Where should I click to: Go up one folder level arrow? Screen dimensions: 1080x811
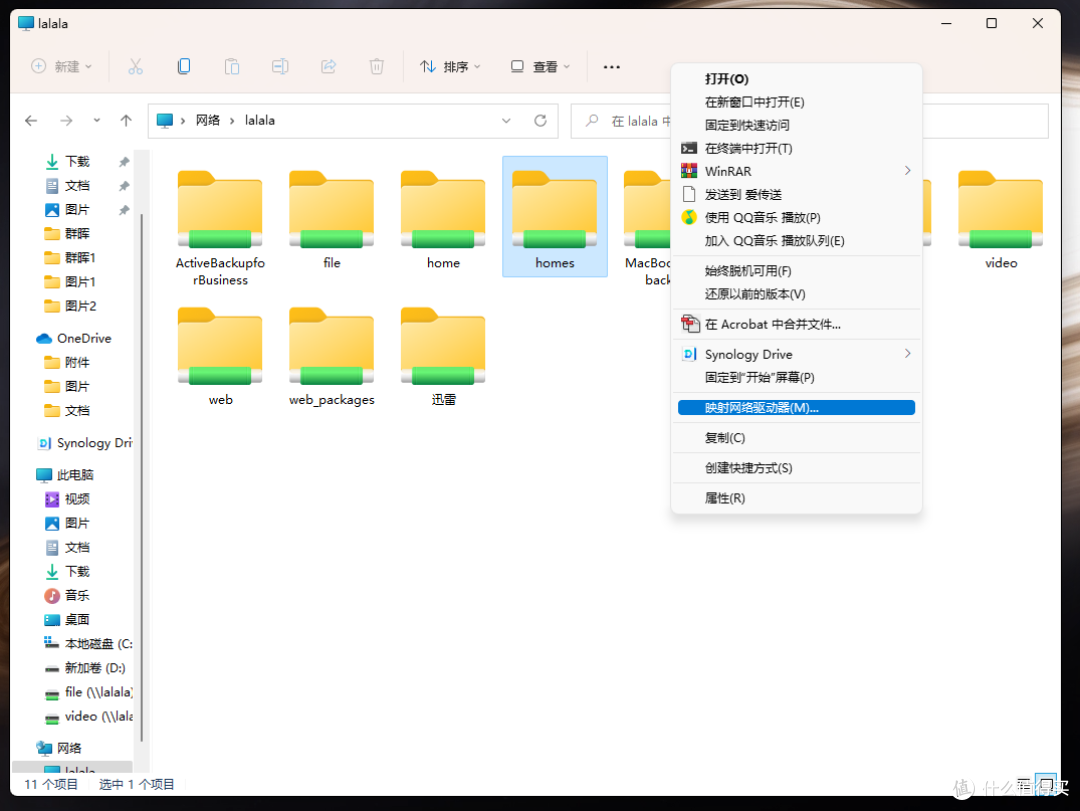(x=126, y=121)
